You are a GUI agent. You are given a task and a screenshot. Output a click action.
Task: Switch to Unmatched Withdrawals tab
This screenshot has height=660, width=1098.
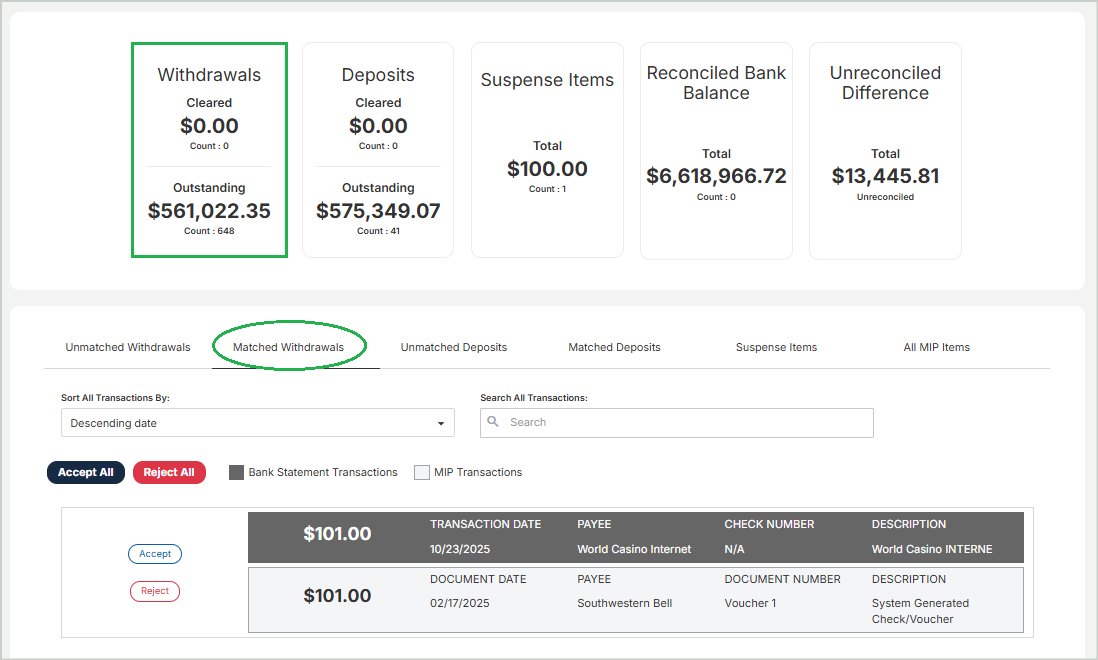point(128,347)
